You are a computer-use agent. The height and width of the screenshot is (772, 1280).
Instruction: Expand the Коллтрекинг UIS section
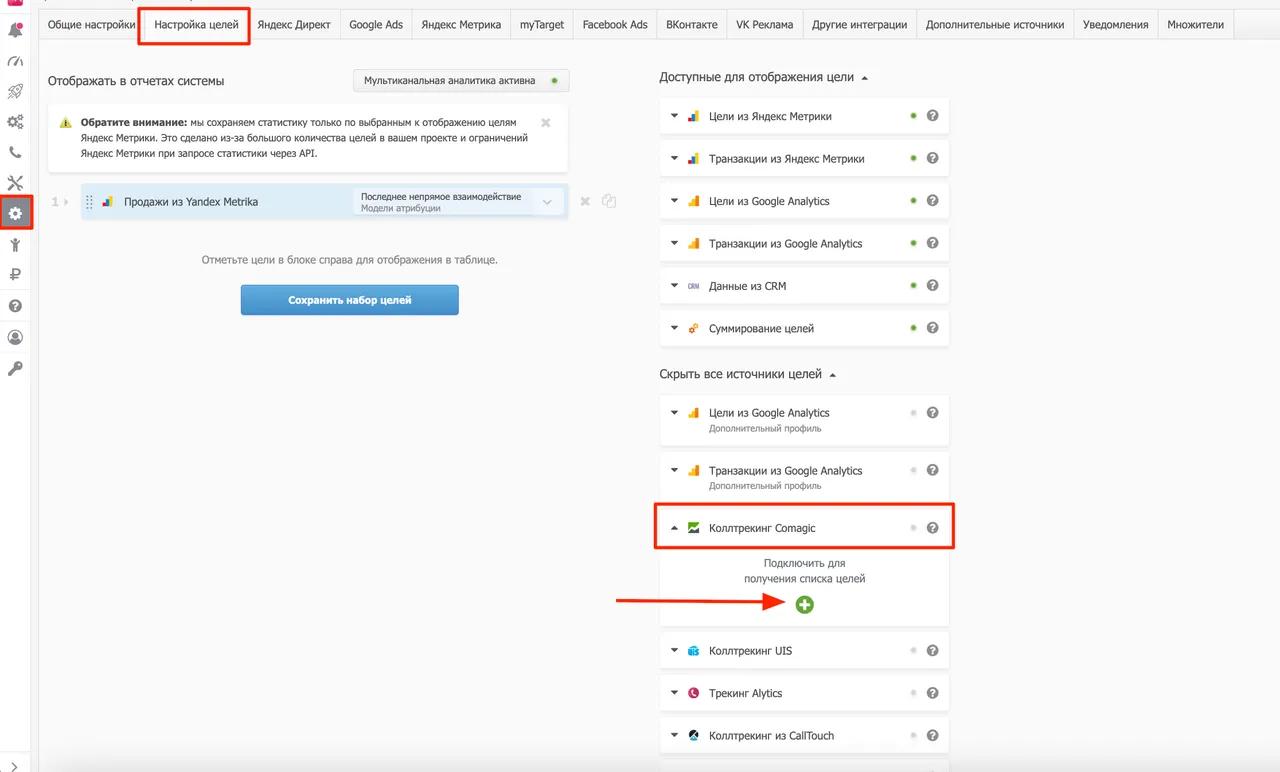click(675, 651)
